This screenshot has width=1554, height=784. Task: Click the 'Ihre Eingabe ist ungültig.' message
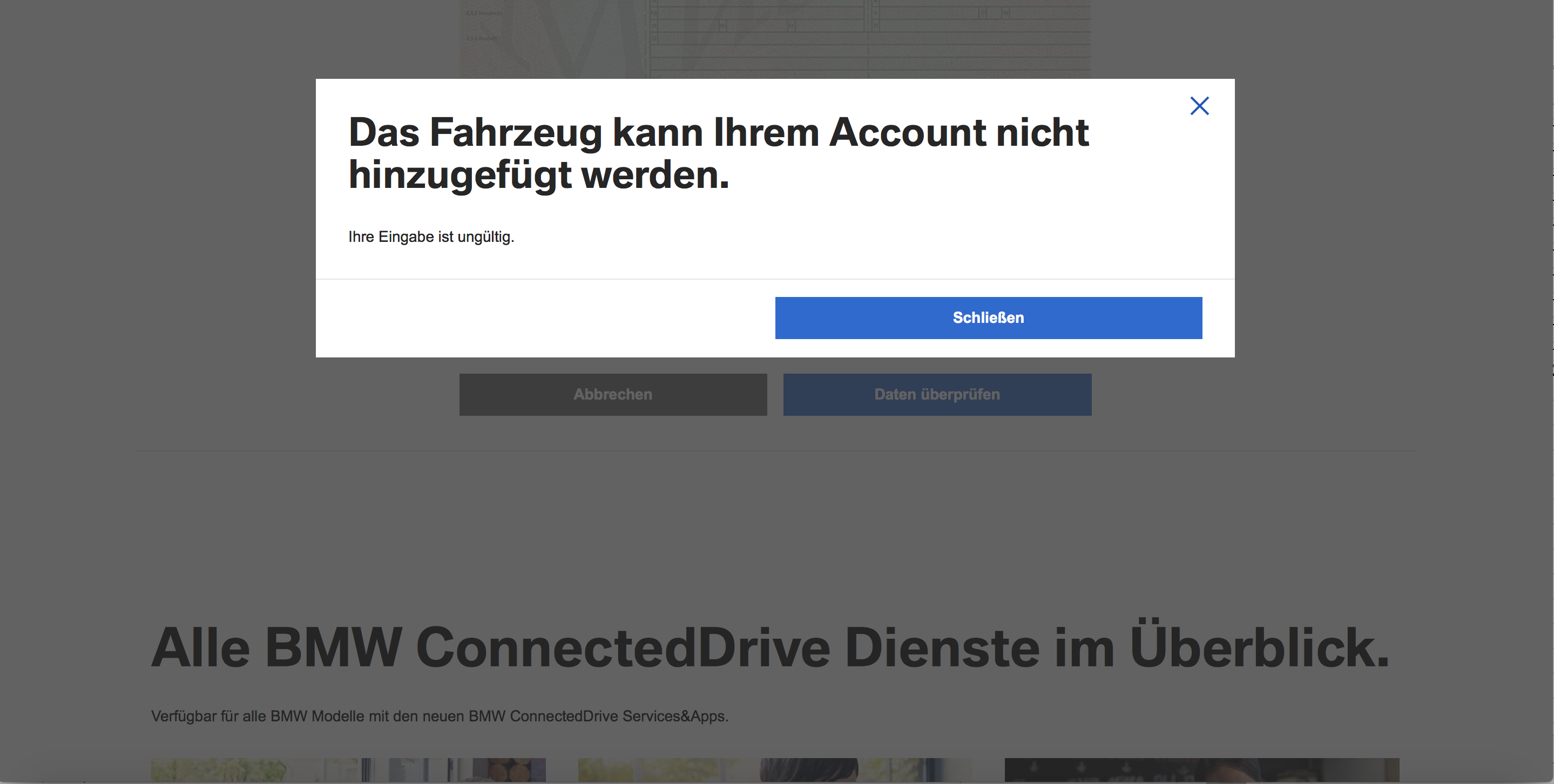point(431,237)
